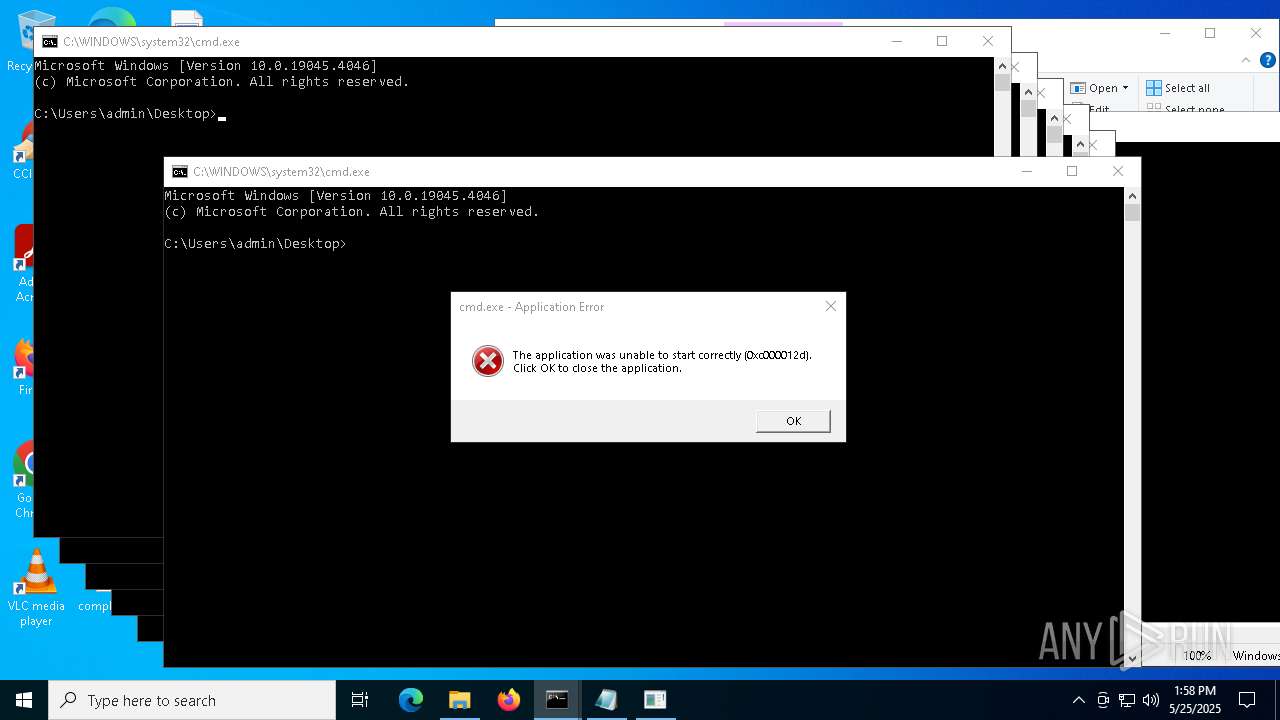Close the front cmd.exe window
1280x720 pixels.
point(1118,171)
